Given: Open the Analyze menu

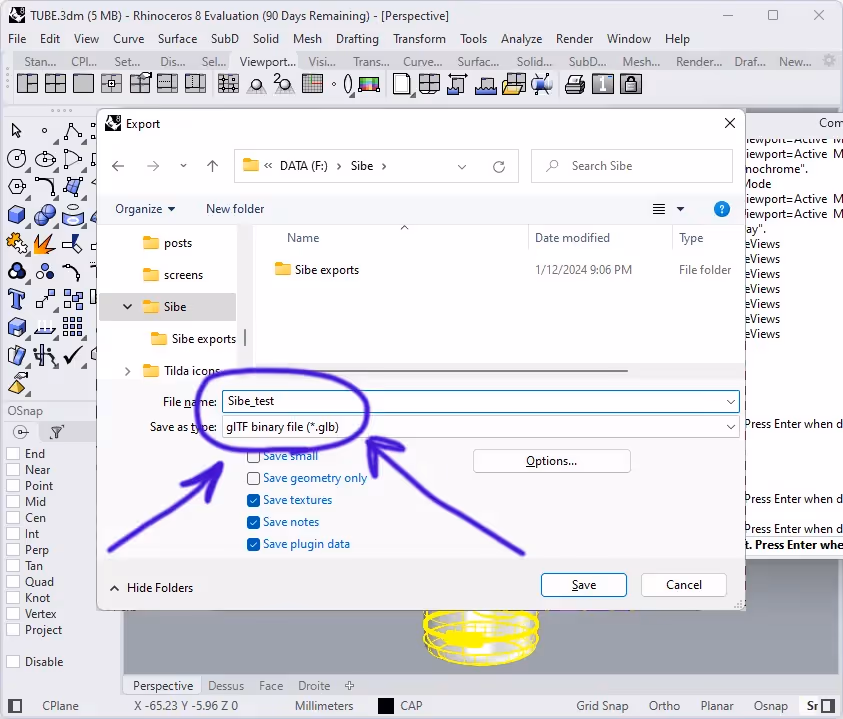Looking at the screenshot, I should [x=521, y=39].
